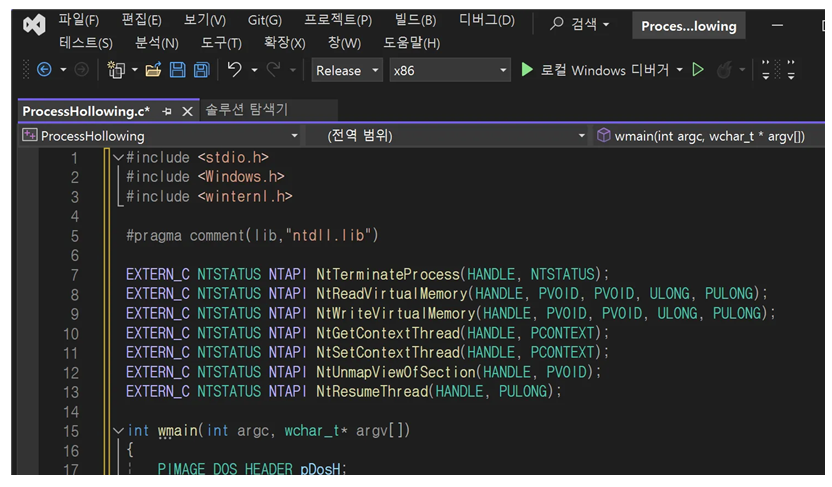Screen dimensions: 832x487
Task: Open the Release configuration dropdown
Action: tap(346, 70)
